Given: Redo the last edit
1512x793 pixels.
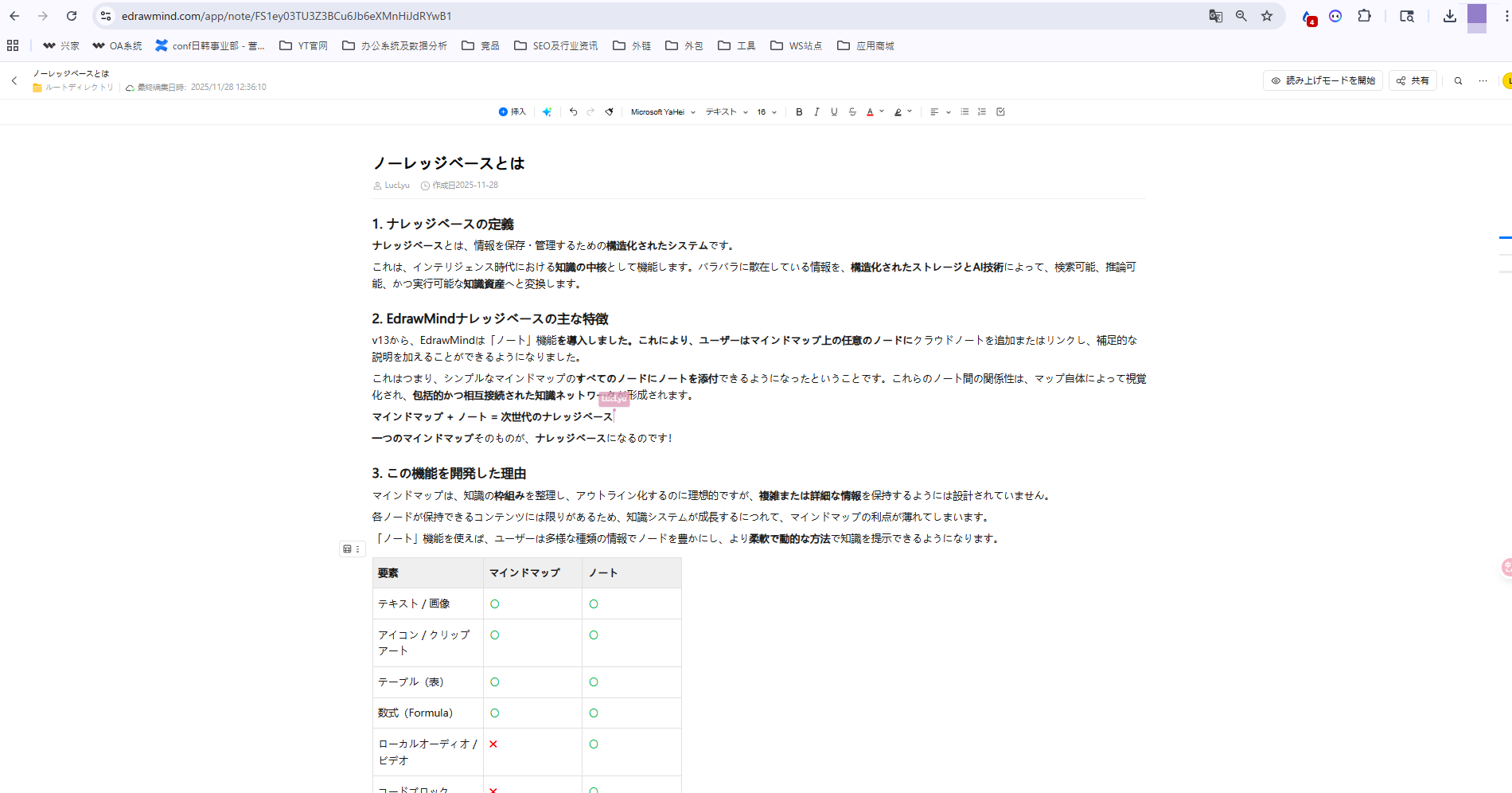Looking at the screenshot, I should pos(590,111).
